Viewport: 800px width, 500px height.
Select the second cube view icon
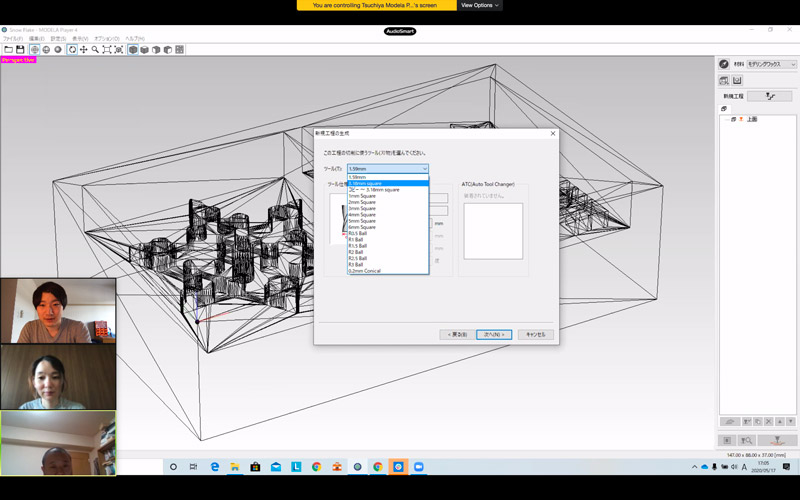click(x=144, y=49)
